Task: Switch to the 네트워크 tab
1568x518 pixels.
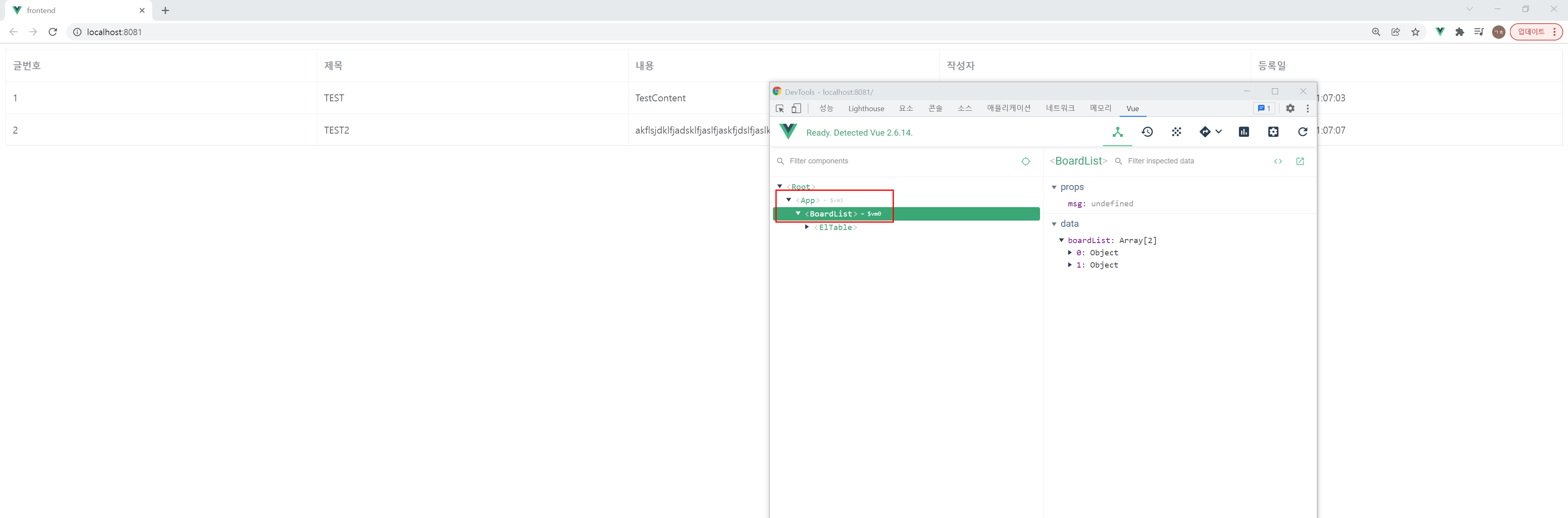Action: pos(1060,108)
